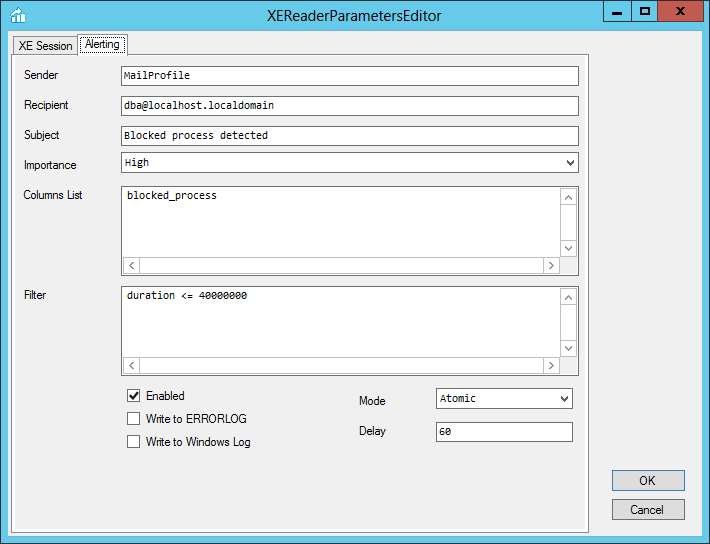Click up arrow of Columns List scrollbar
The width and height of the screenshot is (710, 544).
568,197
